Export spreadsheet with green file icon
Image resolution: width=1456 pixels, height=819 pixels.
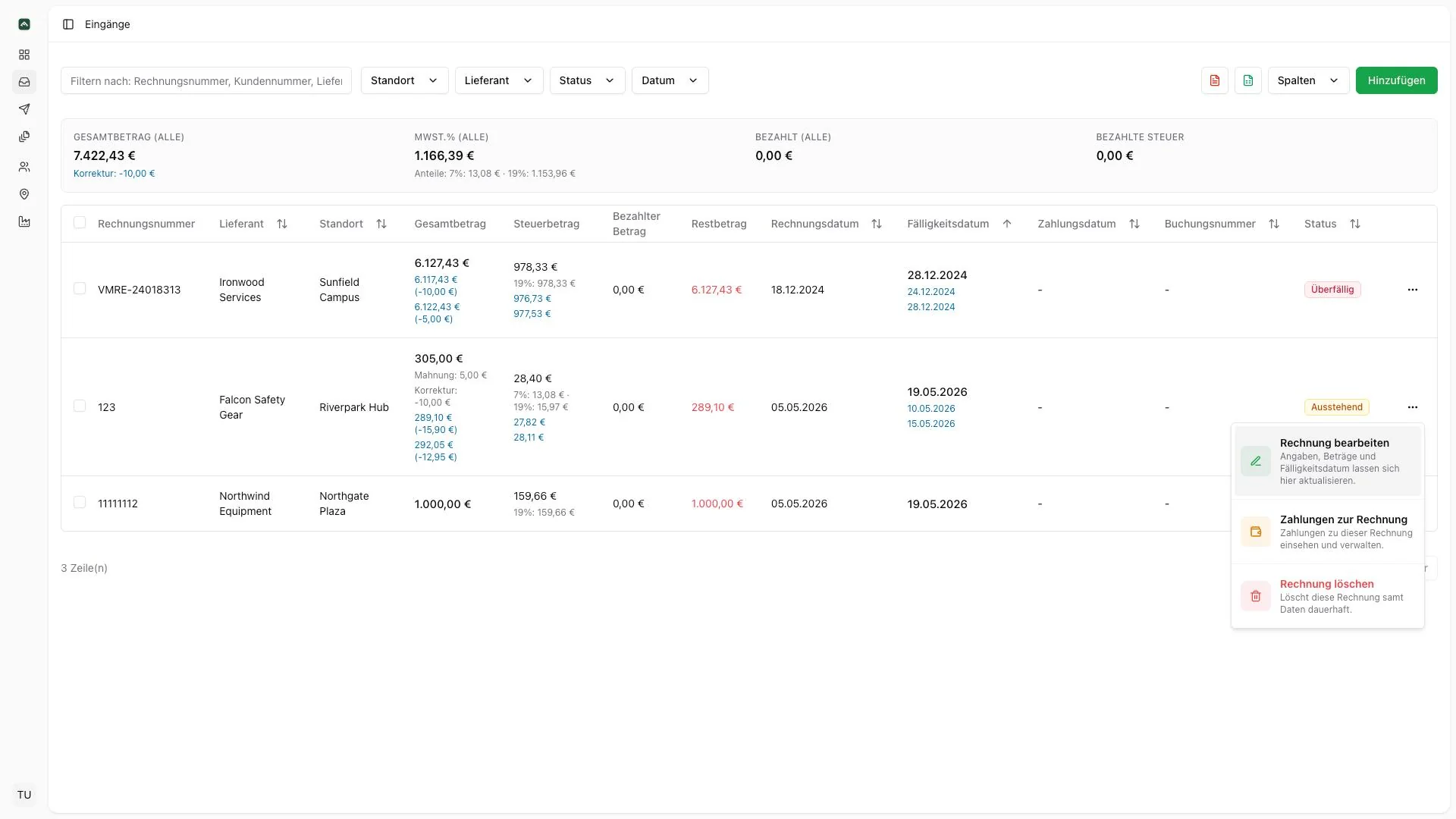click(x=1248, y=80)
